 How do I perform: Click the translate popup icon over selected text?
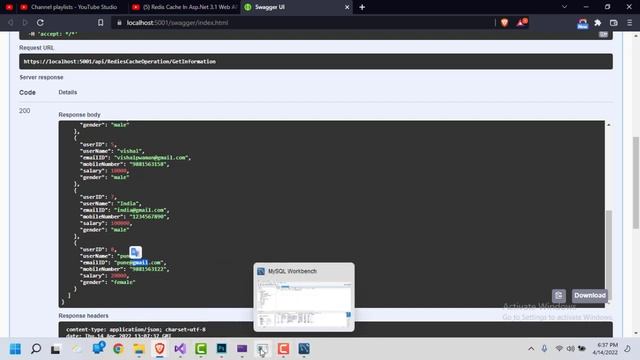coord(135,252)
